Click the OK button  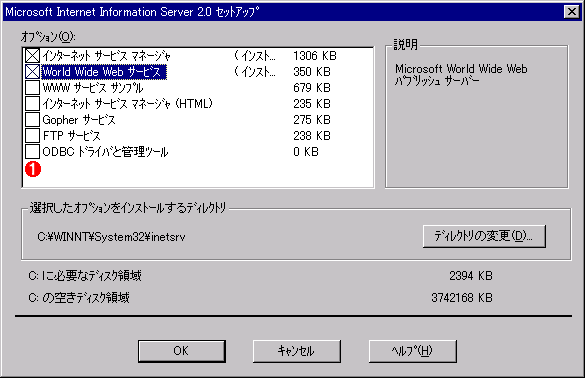(x=182, y=351)
